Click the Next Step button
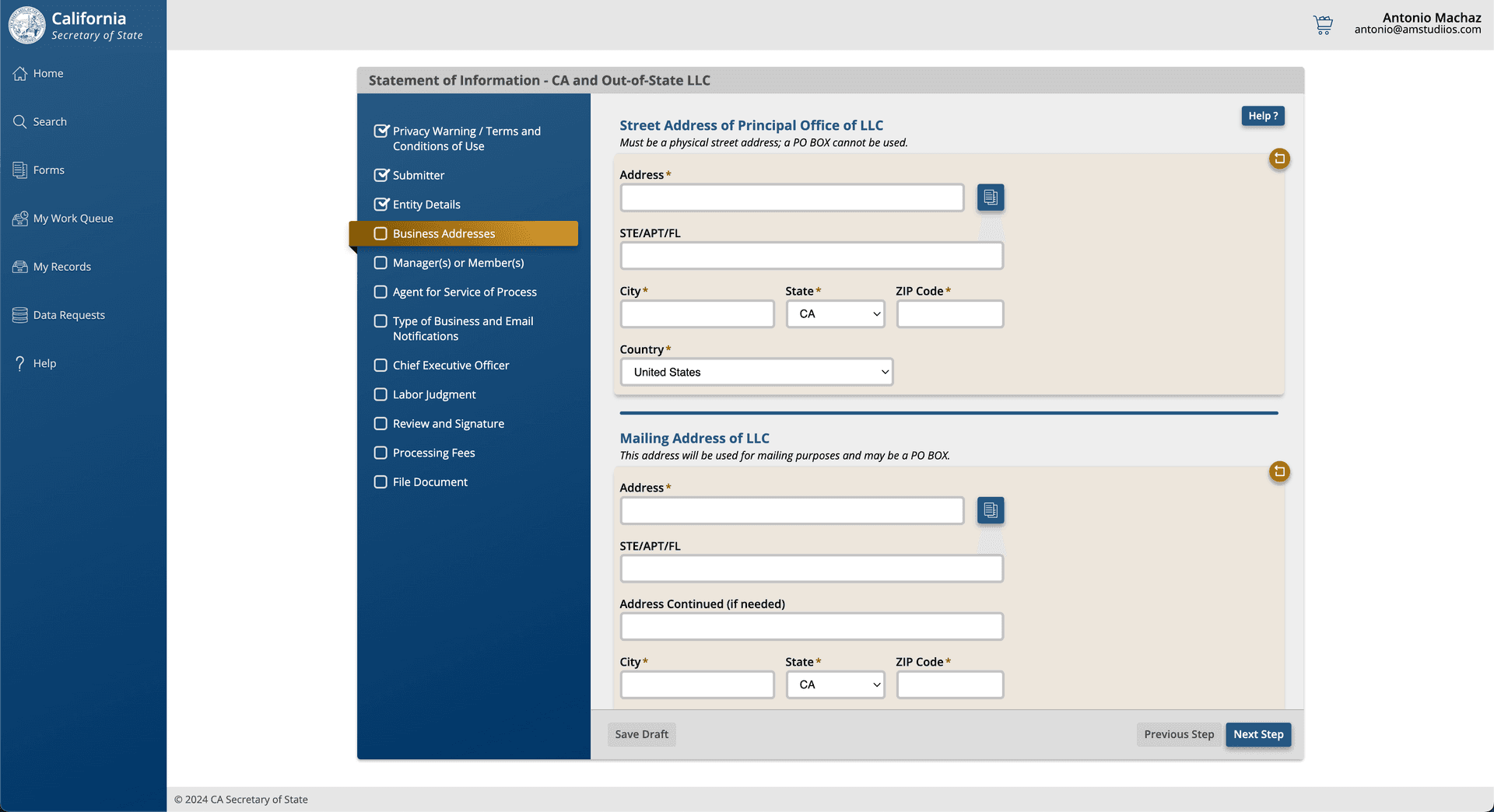This screenshot has height=812, width=1494. click(x=1257, y=734)
